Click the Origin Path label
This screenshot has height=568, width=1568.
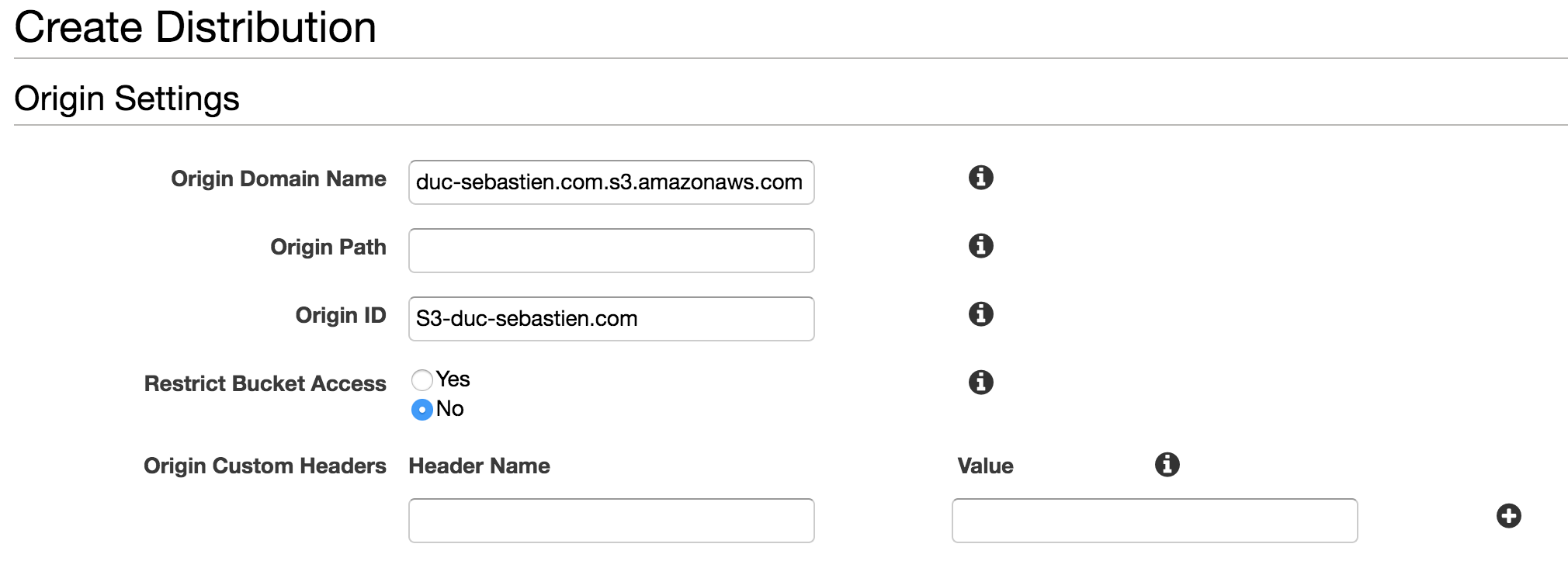(x=328, y=248)
